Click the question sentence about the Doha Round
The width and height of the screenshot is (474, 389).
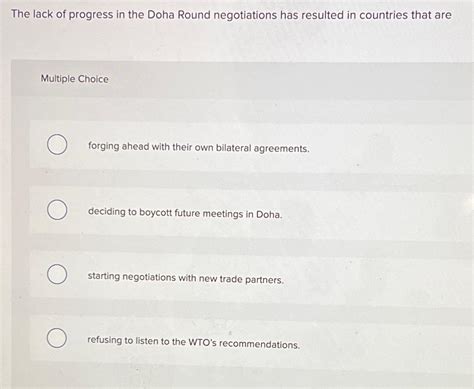231,15
